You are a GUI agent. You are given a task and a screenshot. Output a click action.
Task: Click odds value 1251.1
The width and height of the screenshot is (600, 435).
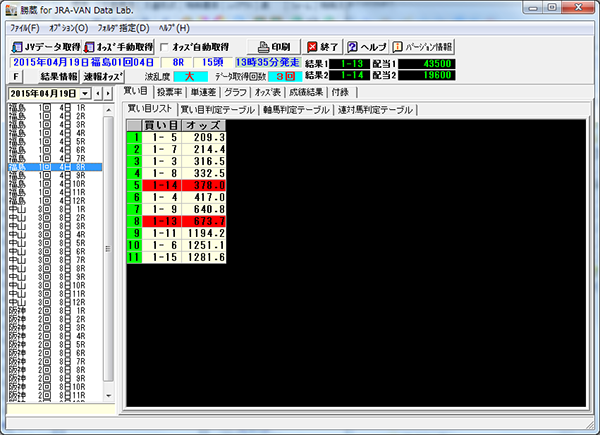tap(204, 245)
